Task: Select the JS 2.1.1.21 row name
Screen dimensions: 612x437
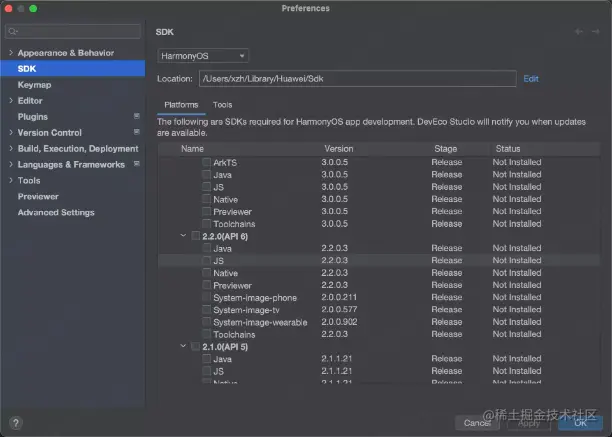Action: pos(219,371)
